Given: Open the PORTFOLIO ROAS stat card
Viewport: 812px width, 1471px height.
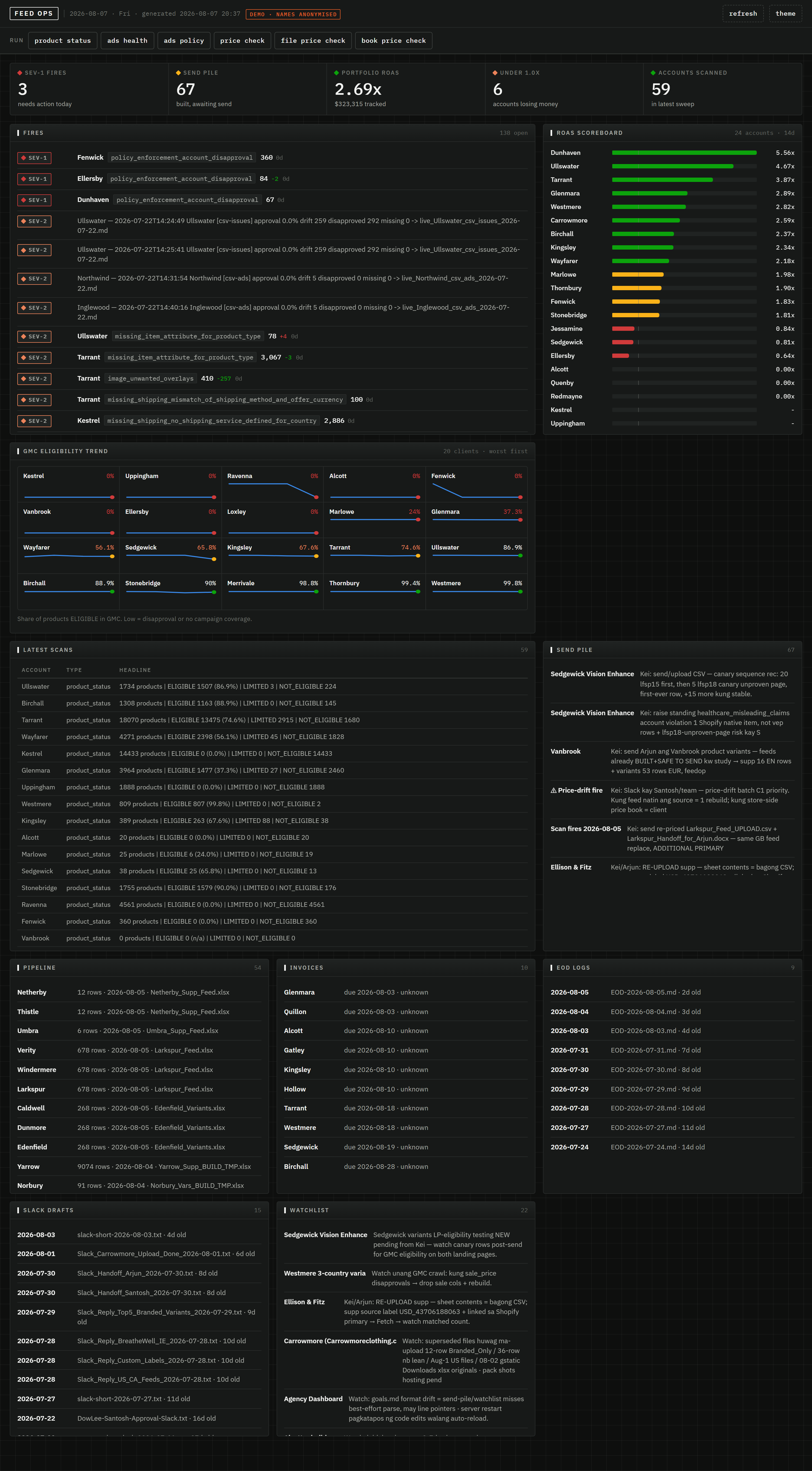Looking at the screenshot, I should pos(405,89).
